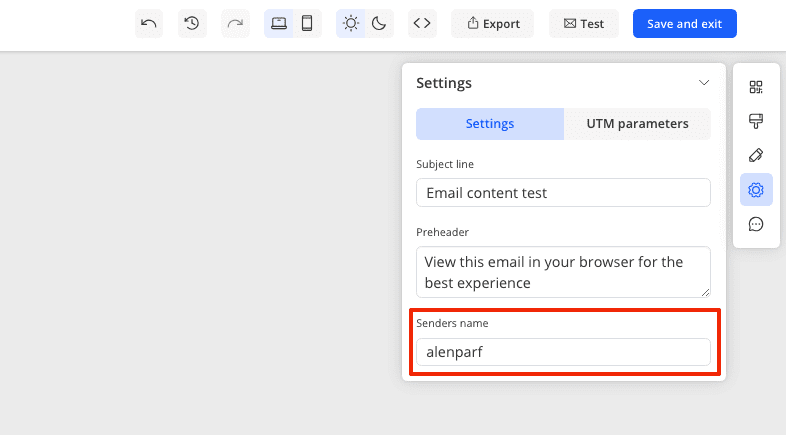Click the Subject line input field
Viewport: 786px width, 435px height.
(563, 192)
